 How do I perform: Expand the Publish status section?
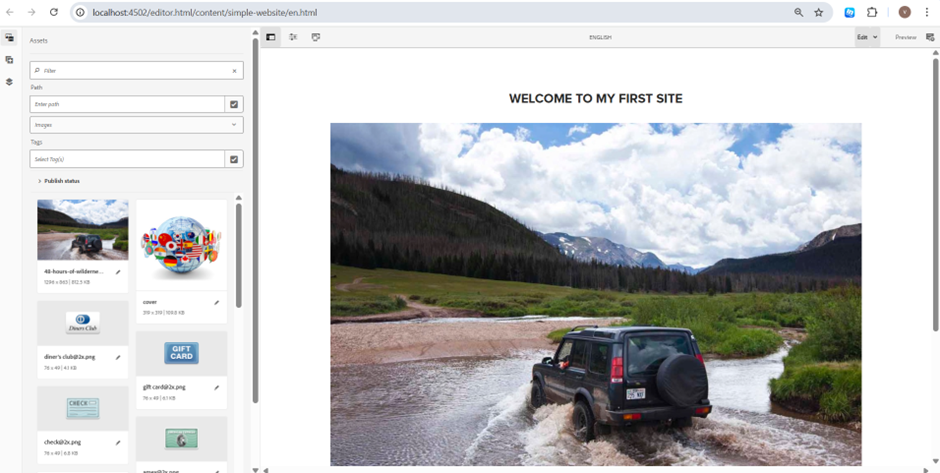click(x=59, y=181)
